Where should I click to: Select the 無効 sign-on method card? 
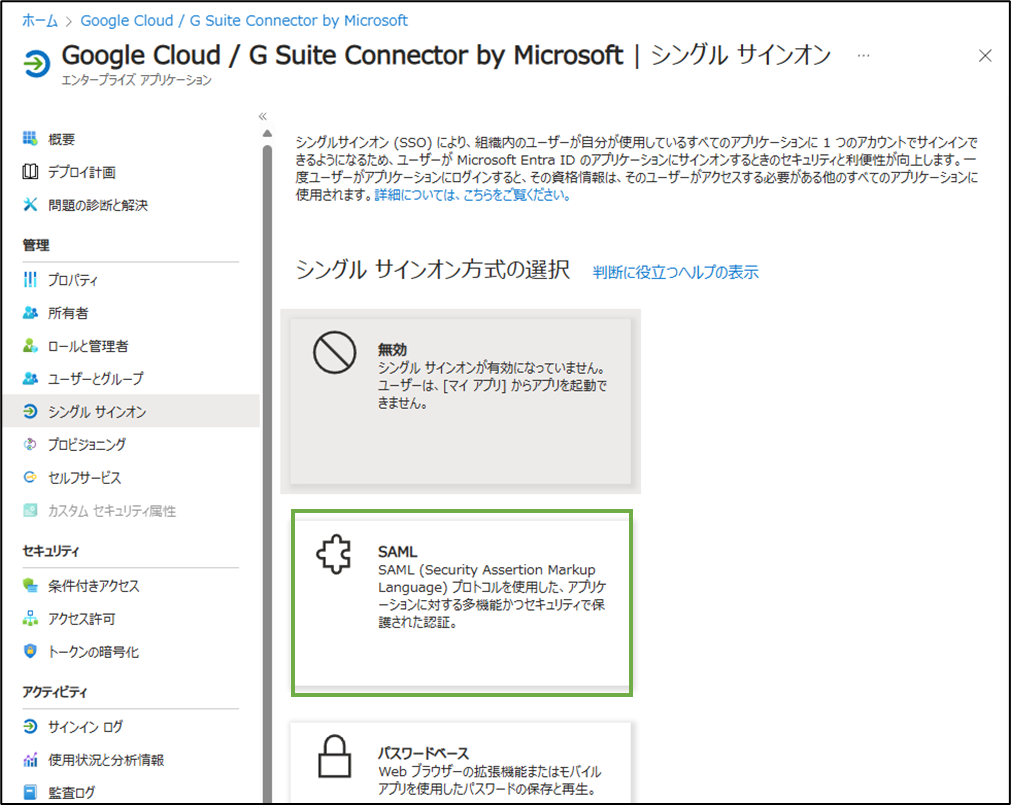tap(460, 401)
